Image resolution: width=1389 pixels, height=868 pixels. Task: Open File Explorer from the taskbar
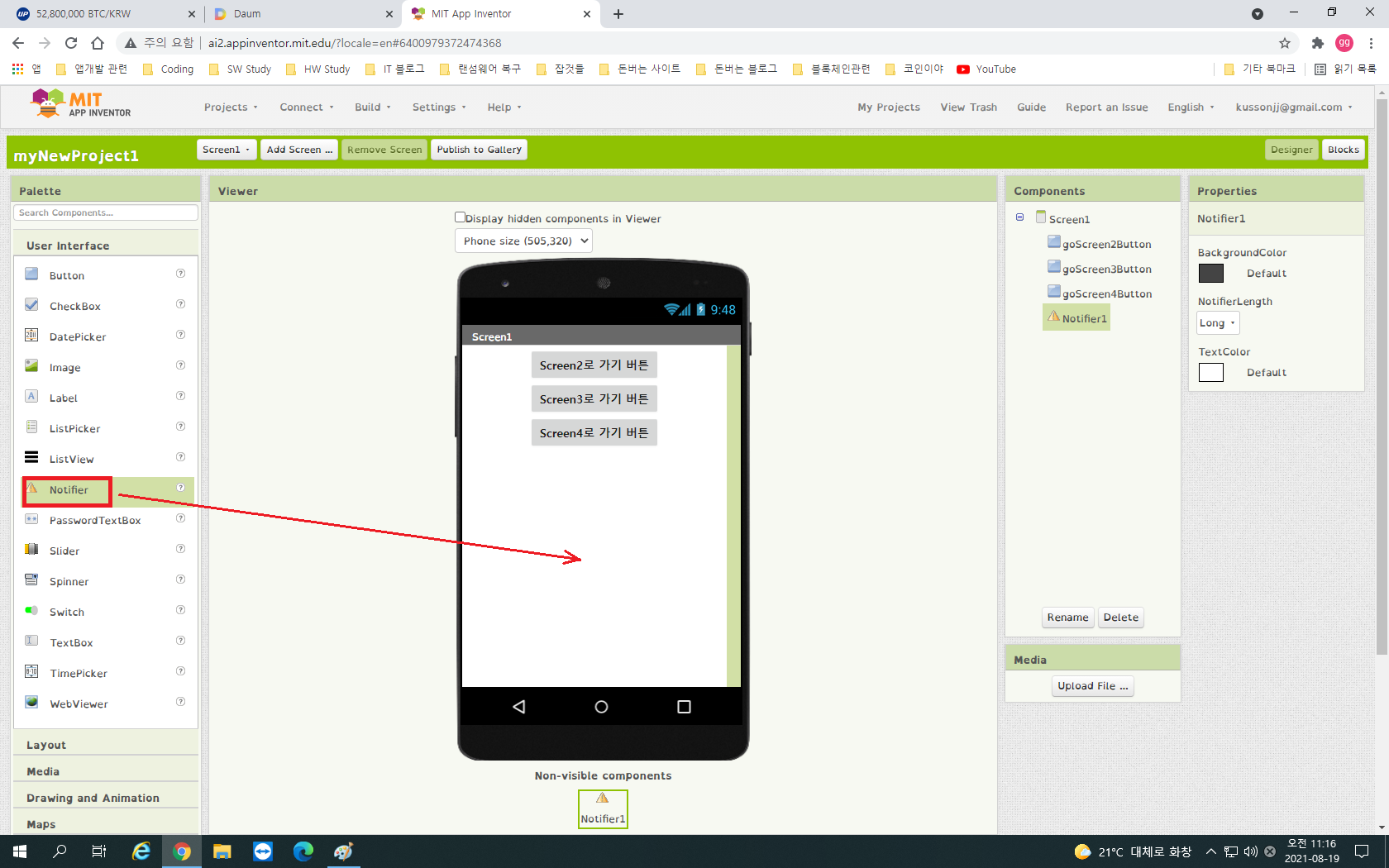(222, 851)
